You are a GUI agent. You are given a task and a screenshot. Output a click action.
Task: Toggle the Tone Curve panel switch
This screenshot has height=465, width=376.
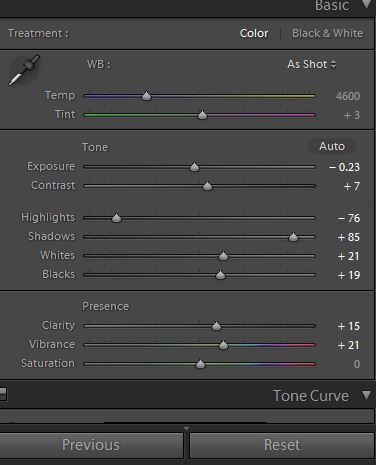pyautogui.click(x=3, y=394)
